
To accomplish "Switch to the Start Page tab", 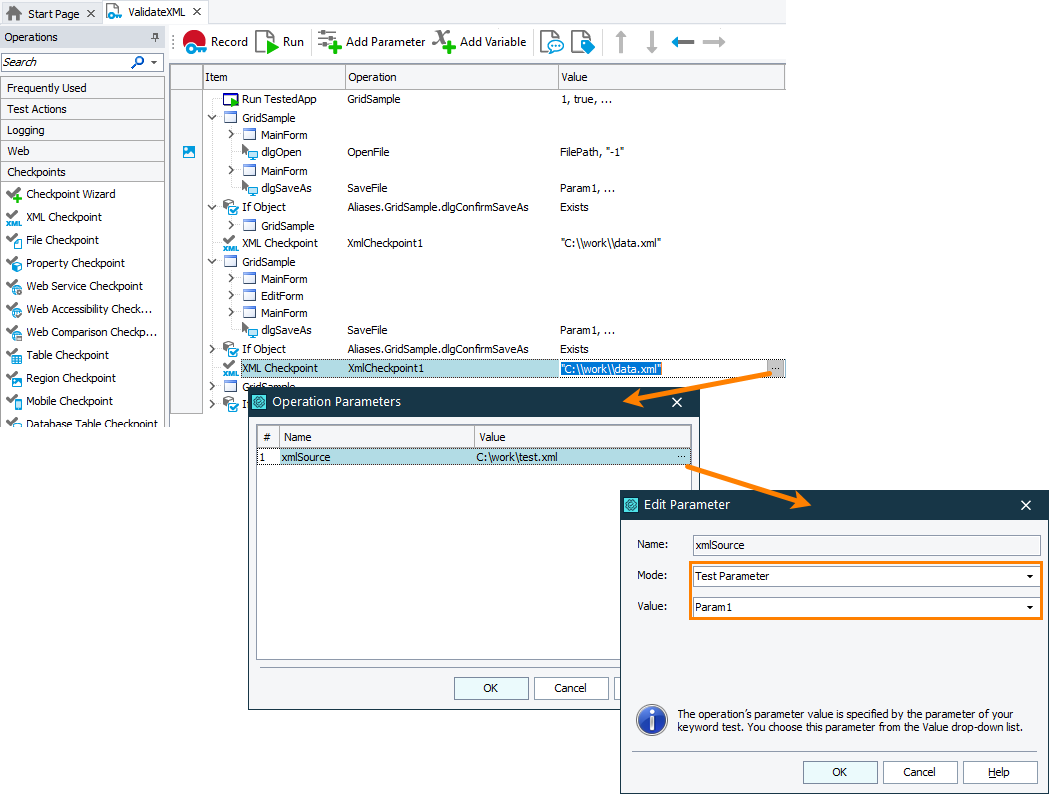I will (x=51, y=14).
